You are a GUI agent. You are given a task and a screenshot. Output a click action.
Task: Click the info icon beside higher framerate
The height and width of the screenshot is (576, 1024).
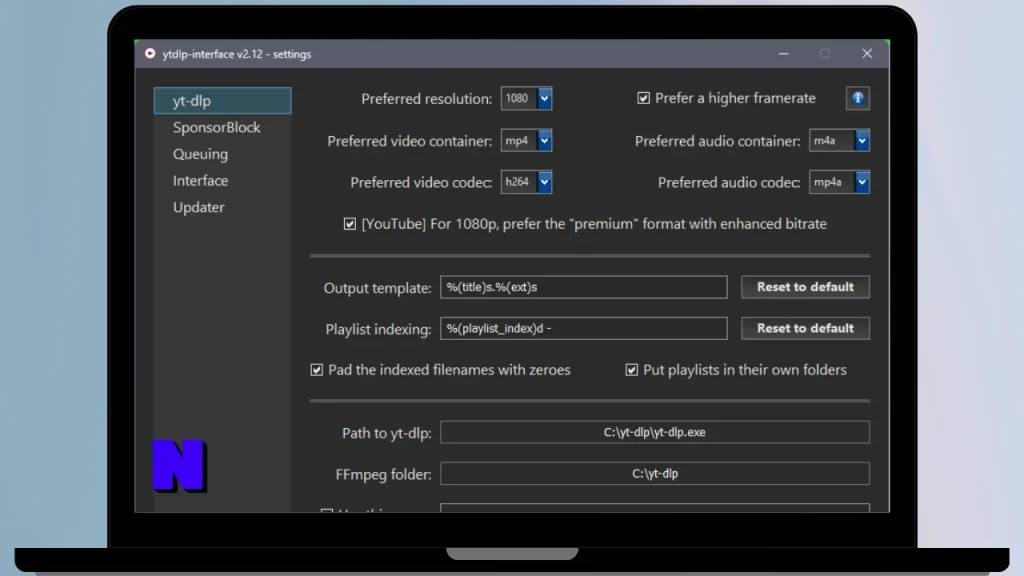pos(857,98)
